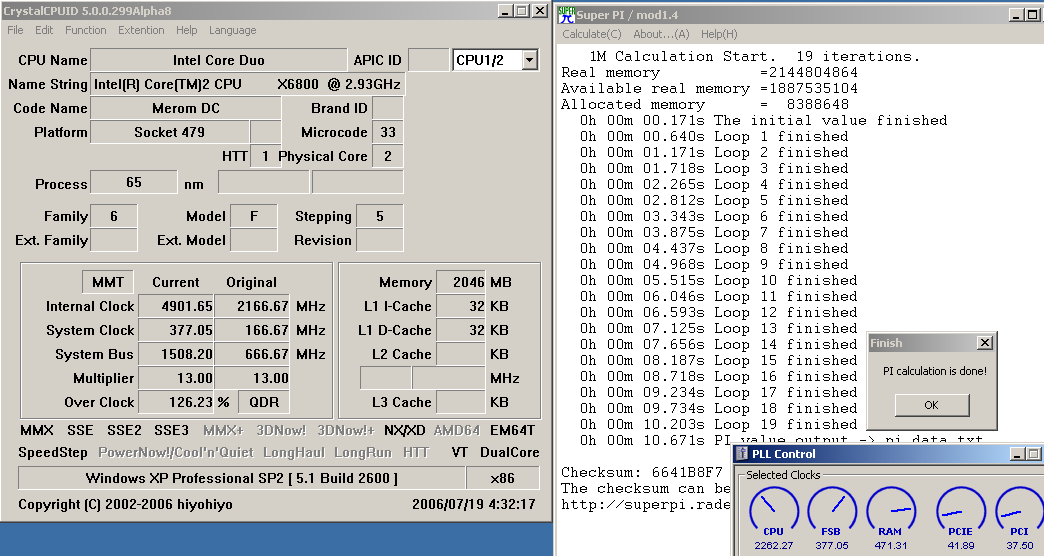The width and height of the screenshot is (1044, 556).
Task: Click the MMT button
Action: 108,282
